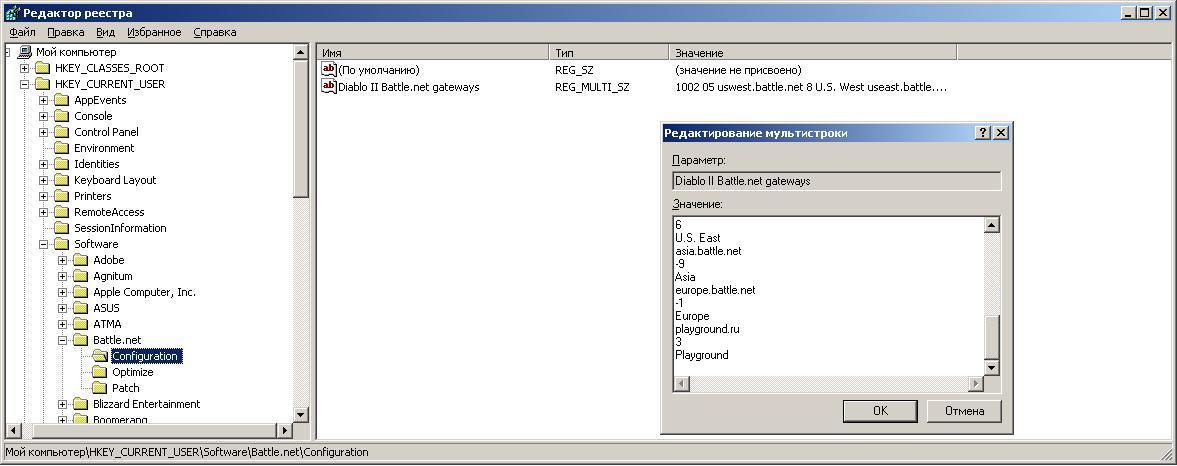1177x466 pixels.
Task: Click the Optimize folder icon
Action: (100, 372)
